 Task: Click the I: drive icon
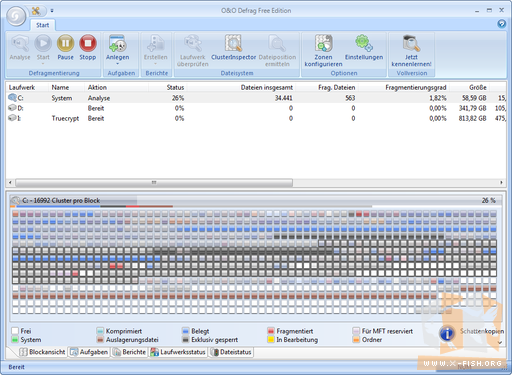12,118
